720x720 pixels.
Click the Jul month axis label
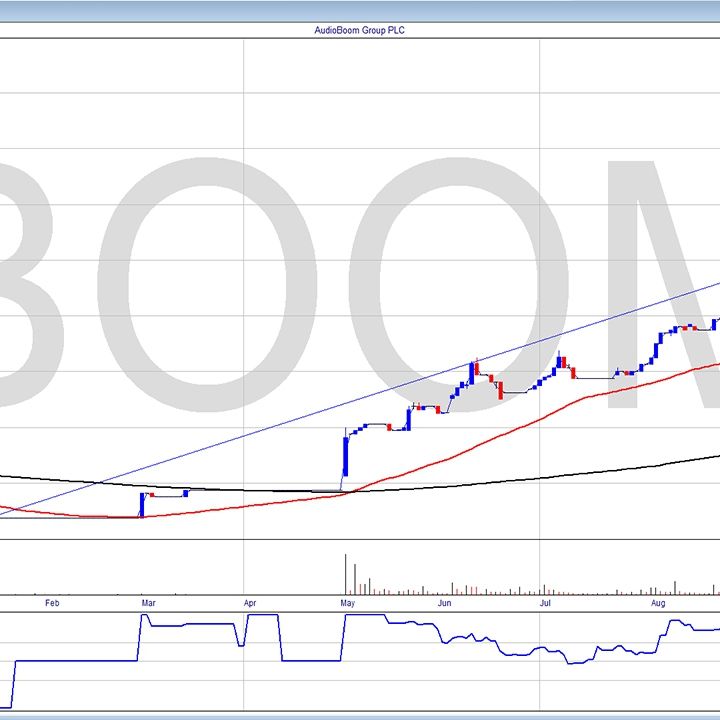[x=545, y=604]
